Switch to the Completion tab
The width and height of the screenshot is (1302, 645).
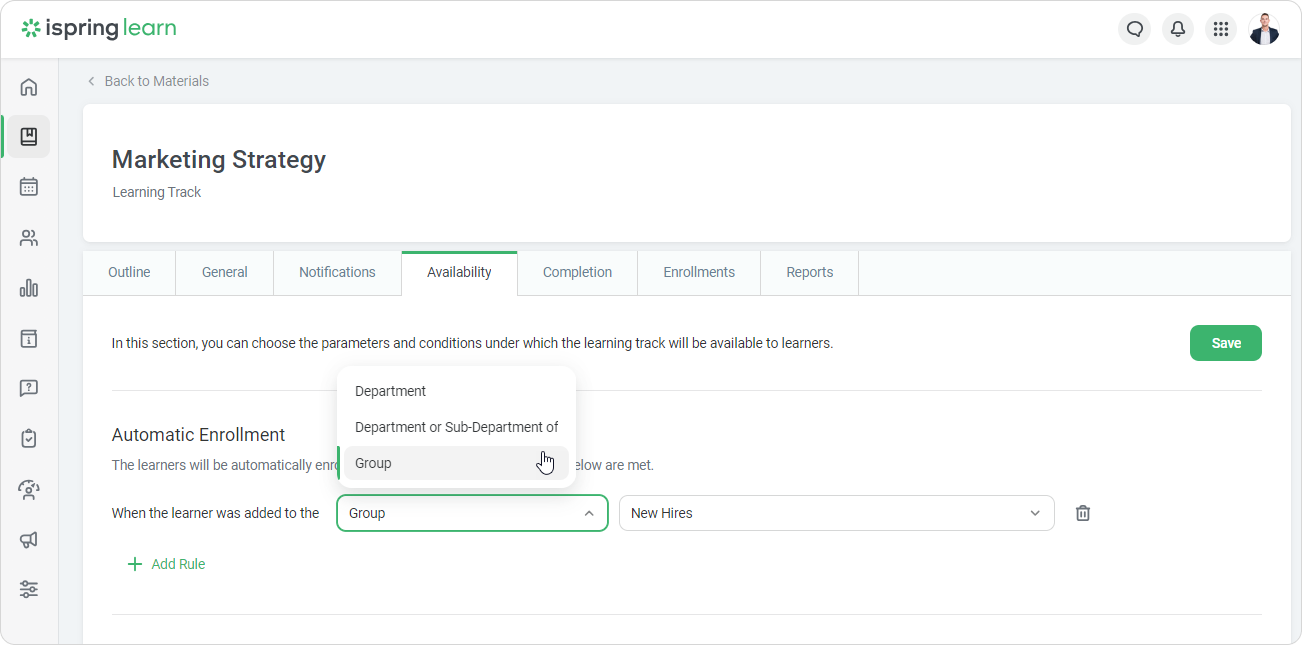click(577, 272)
